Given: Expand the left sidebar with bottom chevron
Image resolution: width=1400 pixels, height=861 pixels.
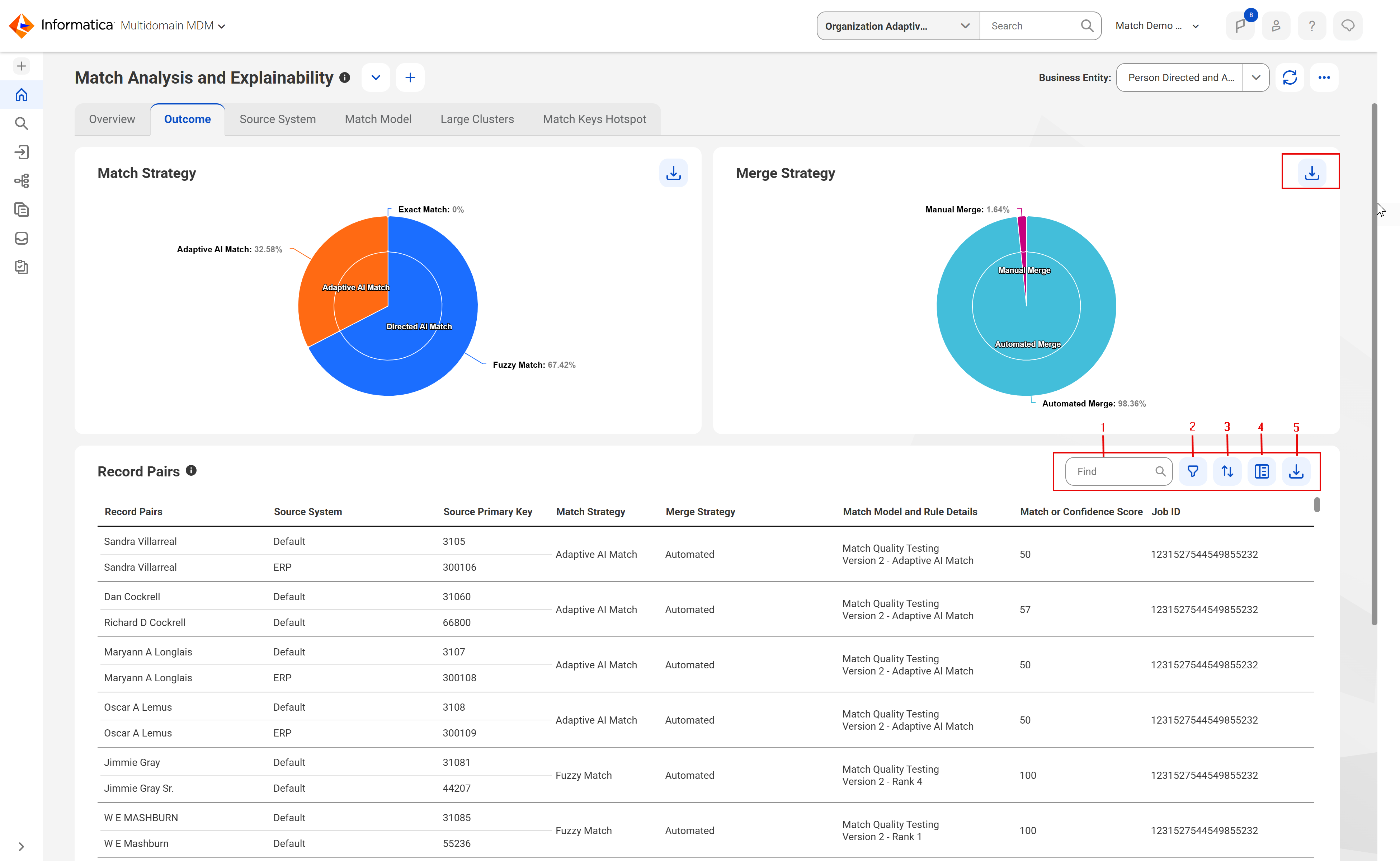Looking at the screenshot, I should click(22, 846).
